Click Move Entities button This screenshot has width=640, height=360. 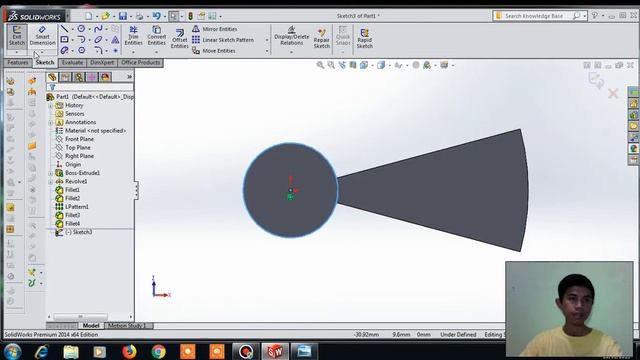point(214,51)
